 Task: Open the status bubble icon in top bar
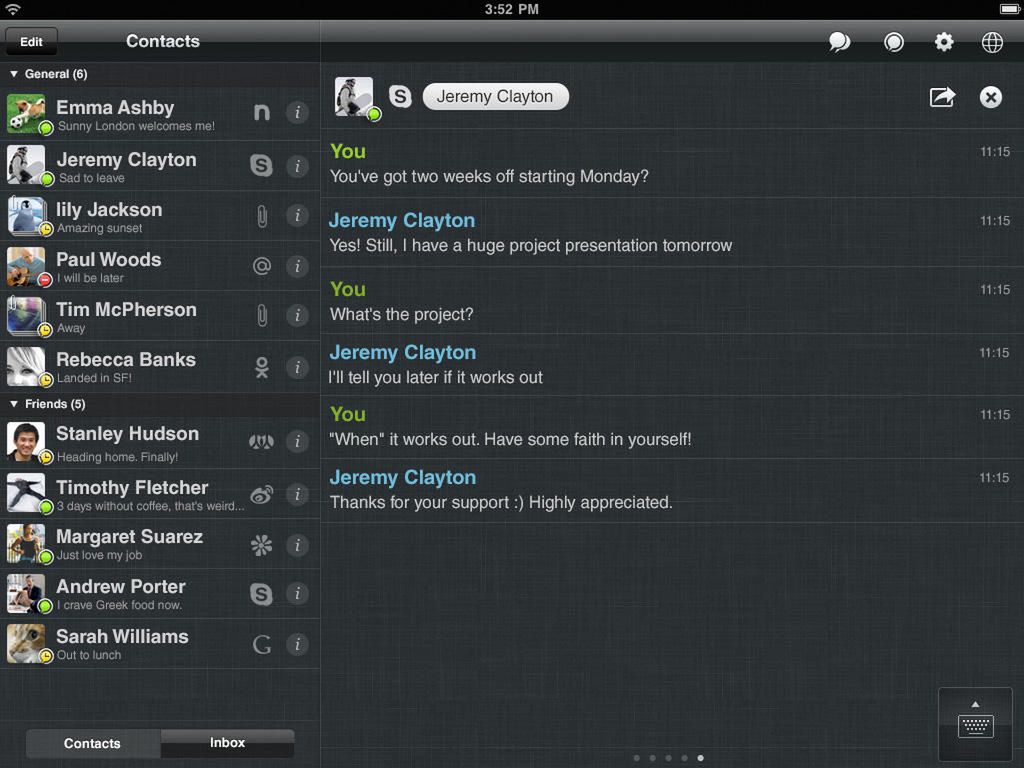(893, 42)
